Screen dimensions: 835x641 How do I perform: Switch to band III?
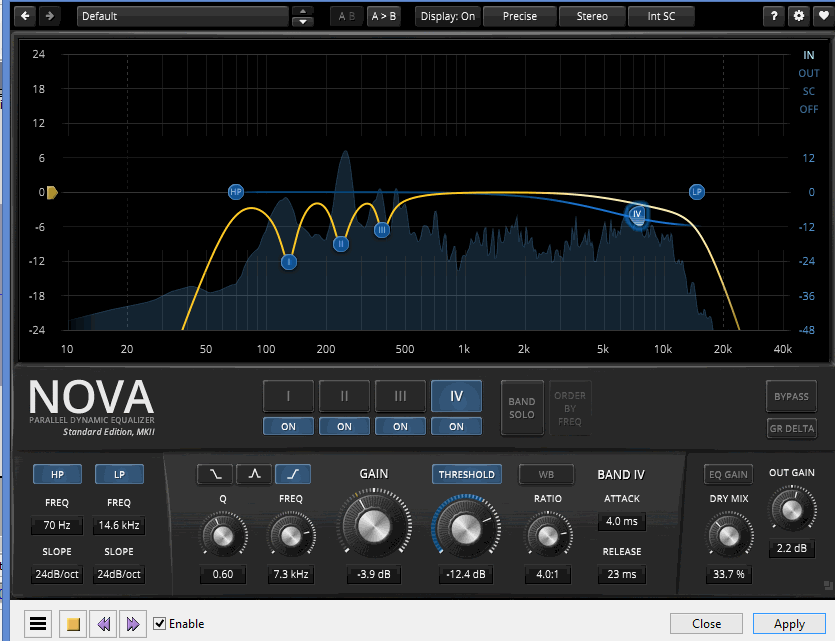(400, 396)
